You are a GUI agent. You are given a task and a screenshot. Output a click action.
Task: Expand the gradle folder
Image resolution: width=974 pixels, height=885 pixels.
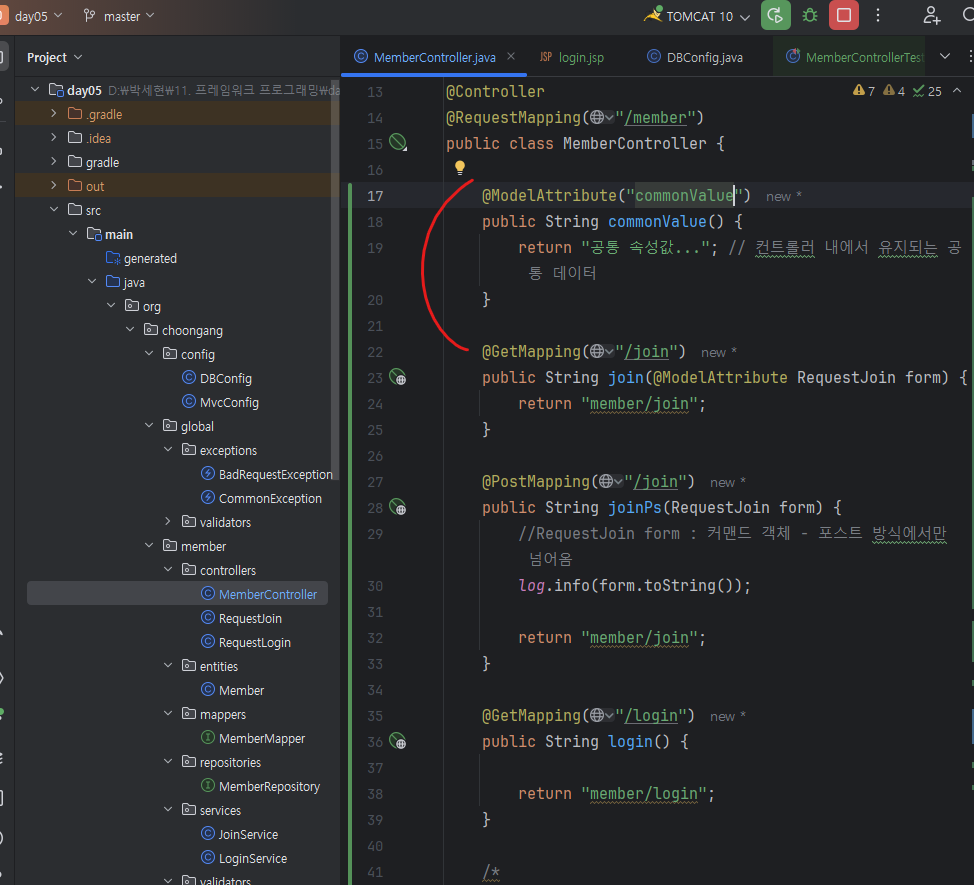[x=53, y=162]
